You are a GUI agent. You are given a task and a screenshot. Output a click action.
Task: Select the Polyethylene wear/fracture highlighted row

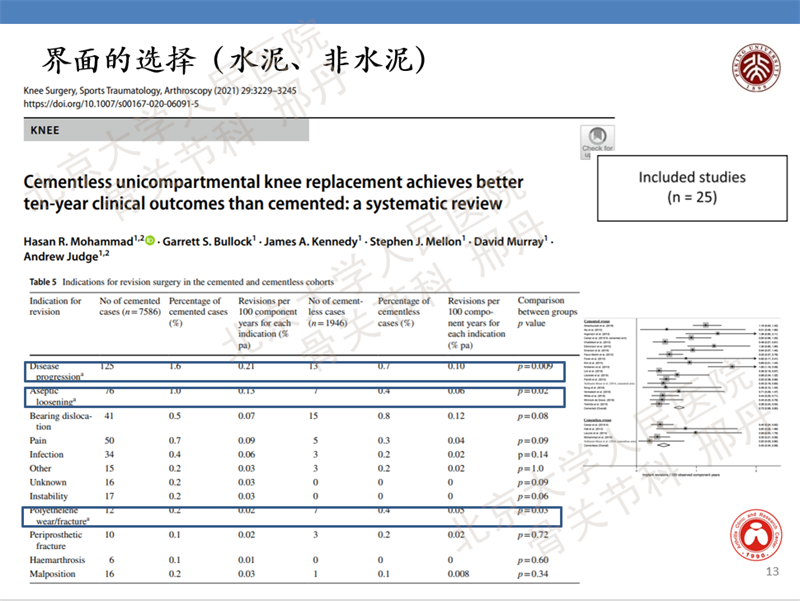tap(290, 518)
